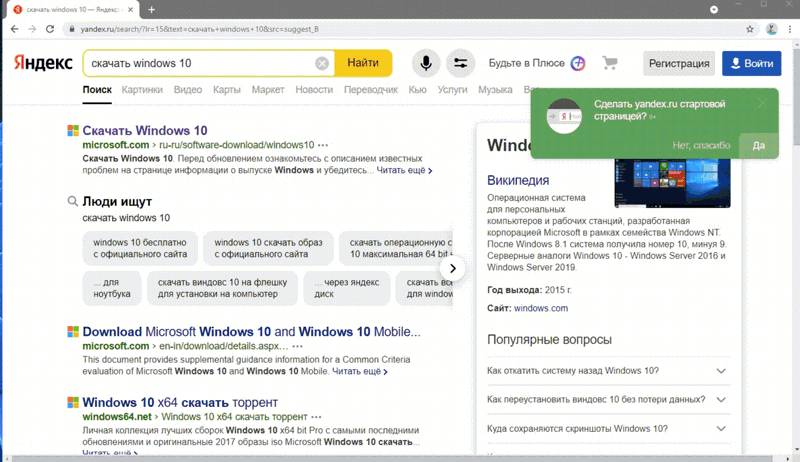Image resolution: width=800 pixels, height=462 pixels.
Task: Select suggestion '... через яндекс диск'
Action: click(347, 288)
